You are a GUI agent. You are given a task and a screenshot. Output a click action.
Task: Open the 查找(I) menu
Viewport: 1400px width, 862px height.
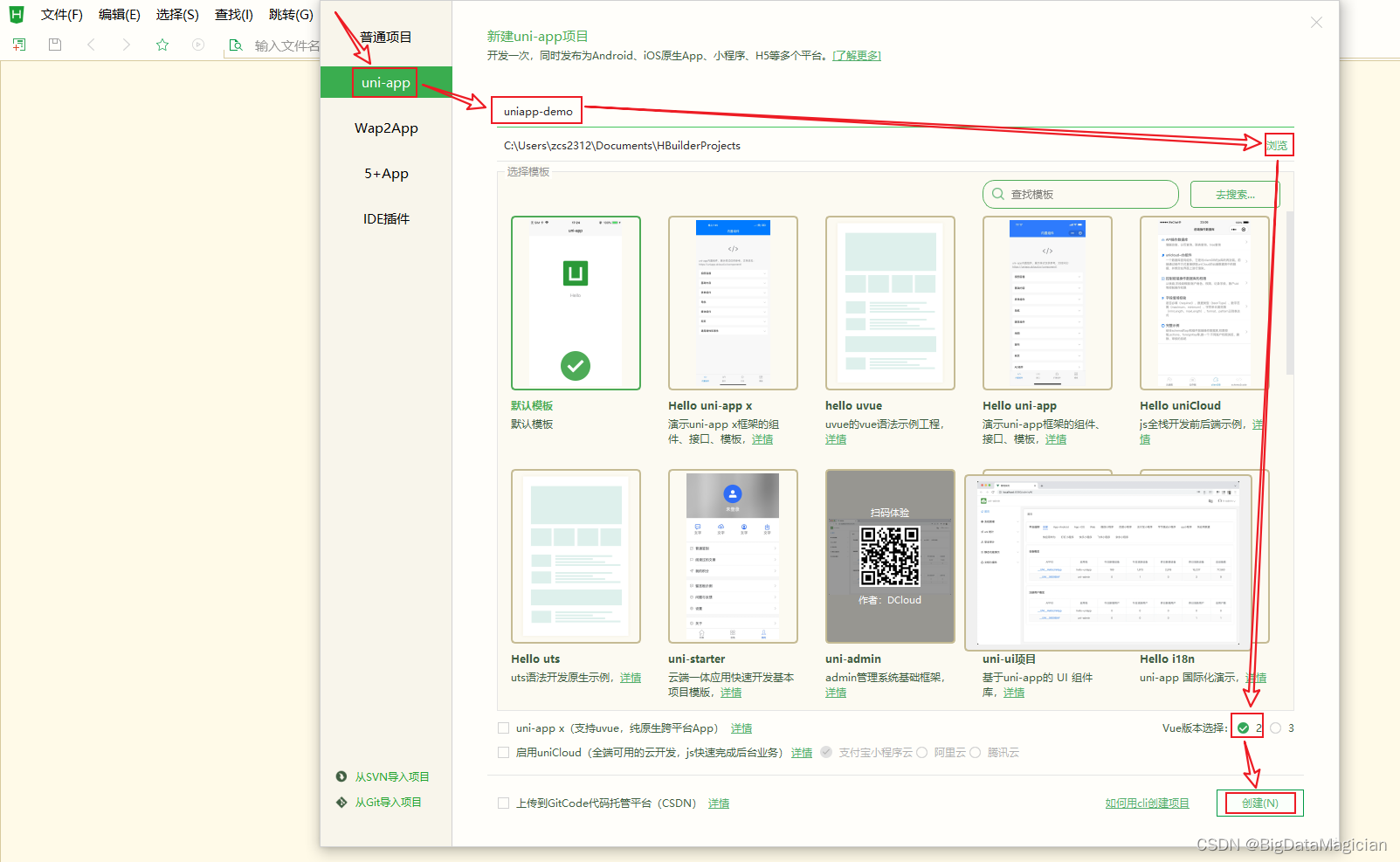point(234,15)
